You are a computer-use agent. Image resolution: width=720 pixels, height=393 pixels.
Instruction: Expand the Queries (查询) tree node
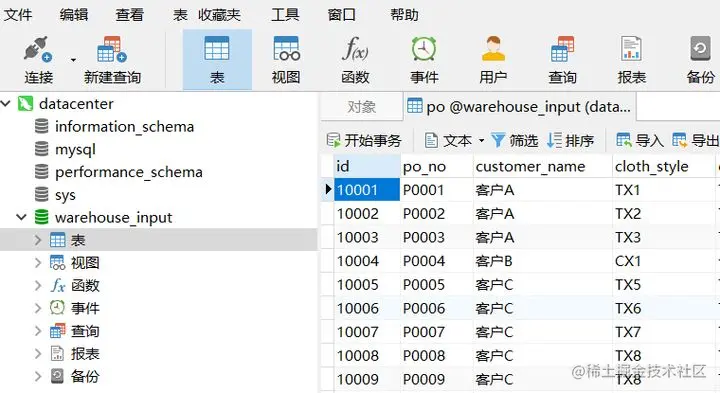(x=38, y=331)
